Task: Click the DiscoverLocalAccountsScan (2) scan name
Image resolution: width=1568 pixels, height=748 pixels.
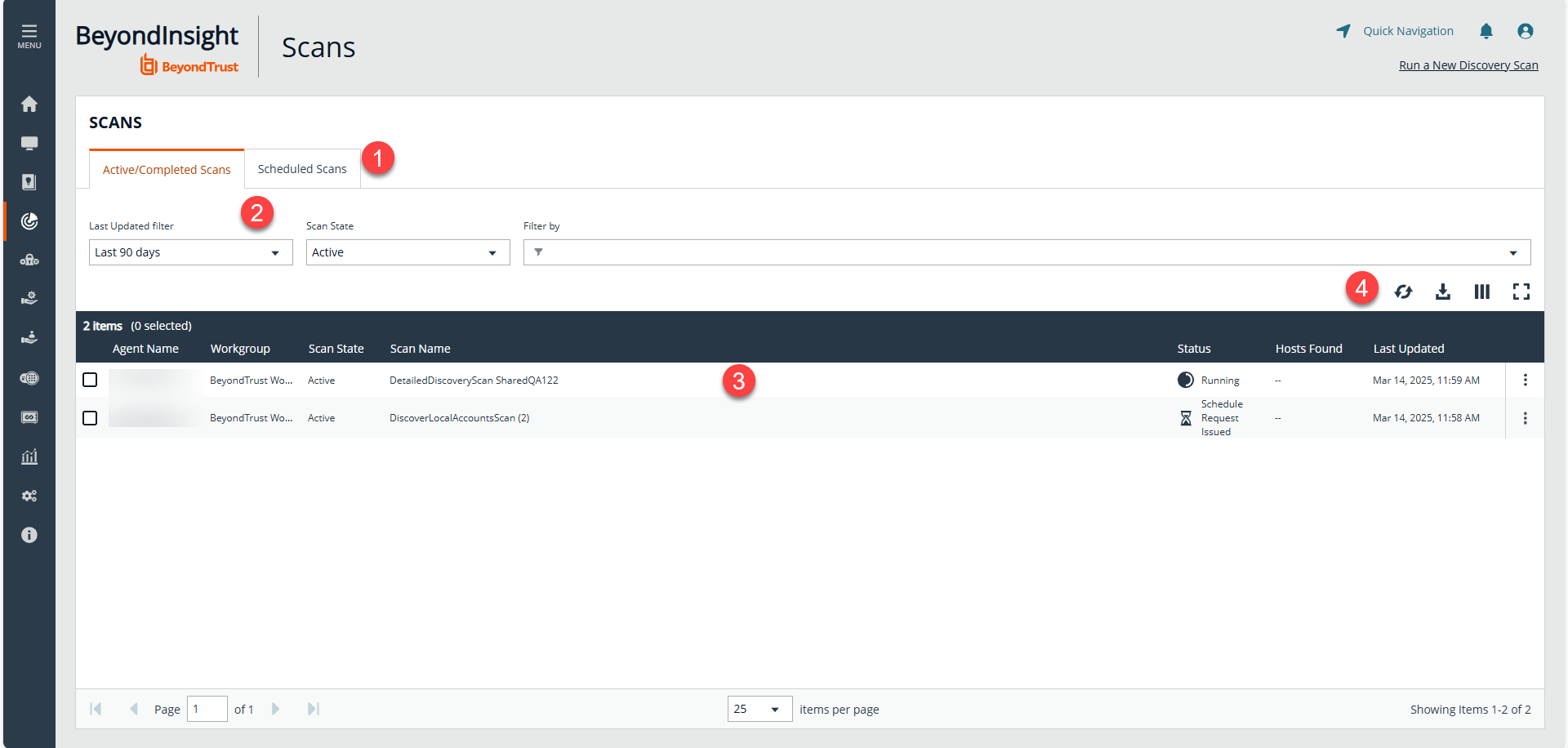Action: click(459, 418)
